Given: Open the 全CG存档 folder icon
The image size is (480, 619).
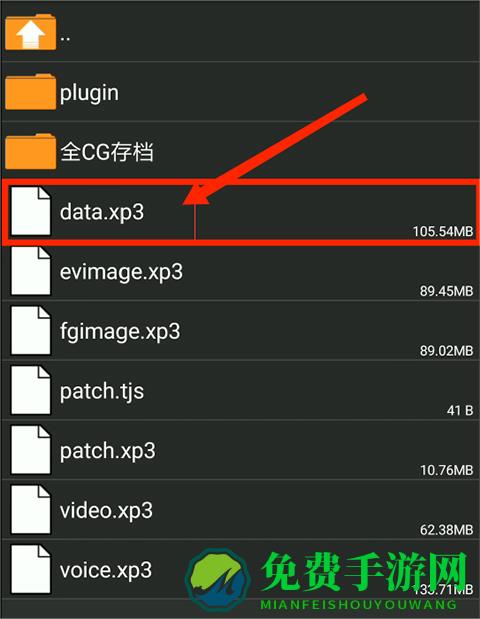Looking at the screenshot, I should pos(30,151).
